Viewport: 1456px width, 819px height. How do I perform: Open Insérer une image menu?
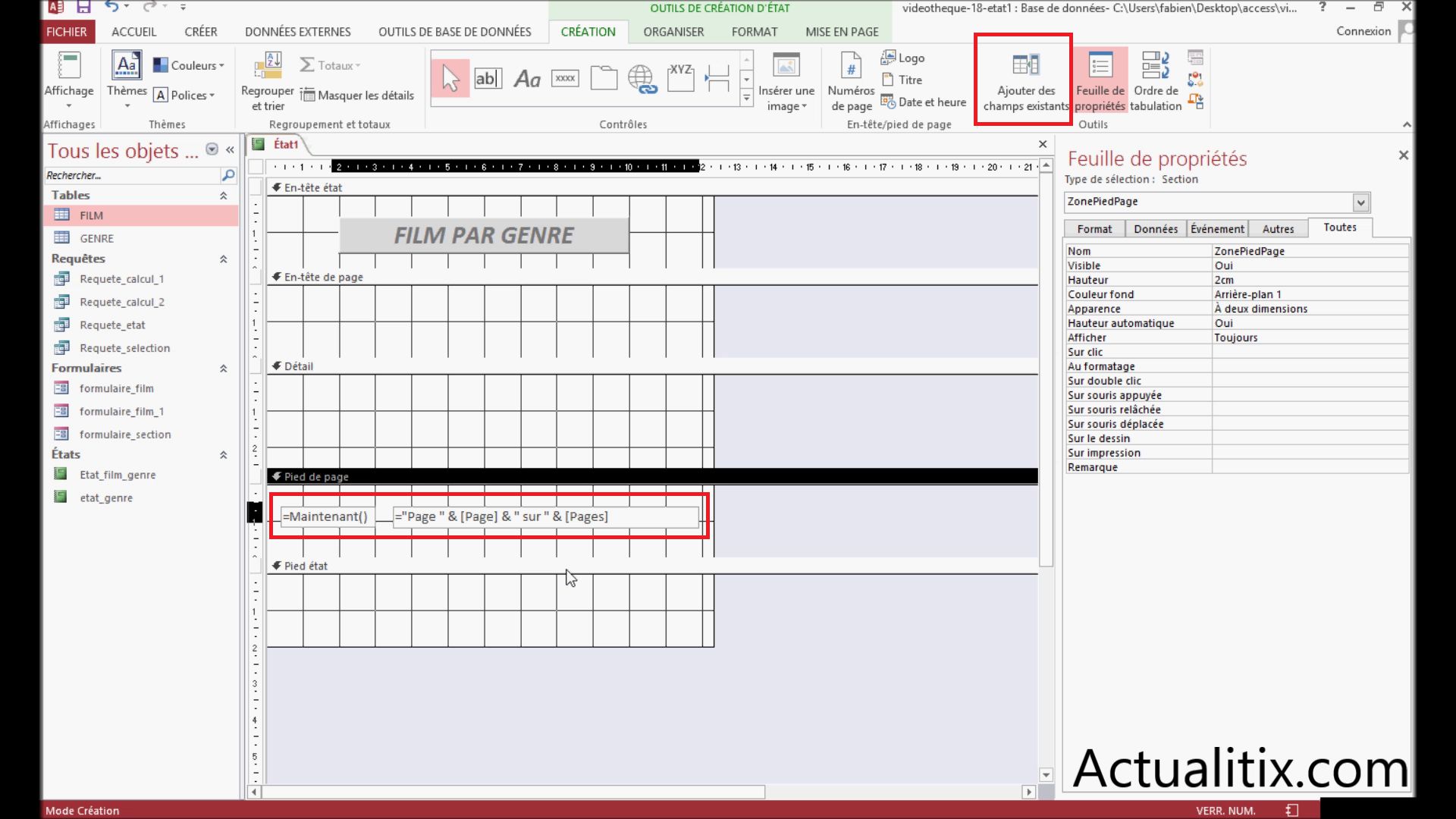pyautogui.click(x=786, y=81)
